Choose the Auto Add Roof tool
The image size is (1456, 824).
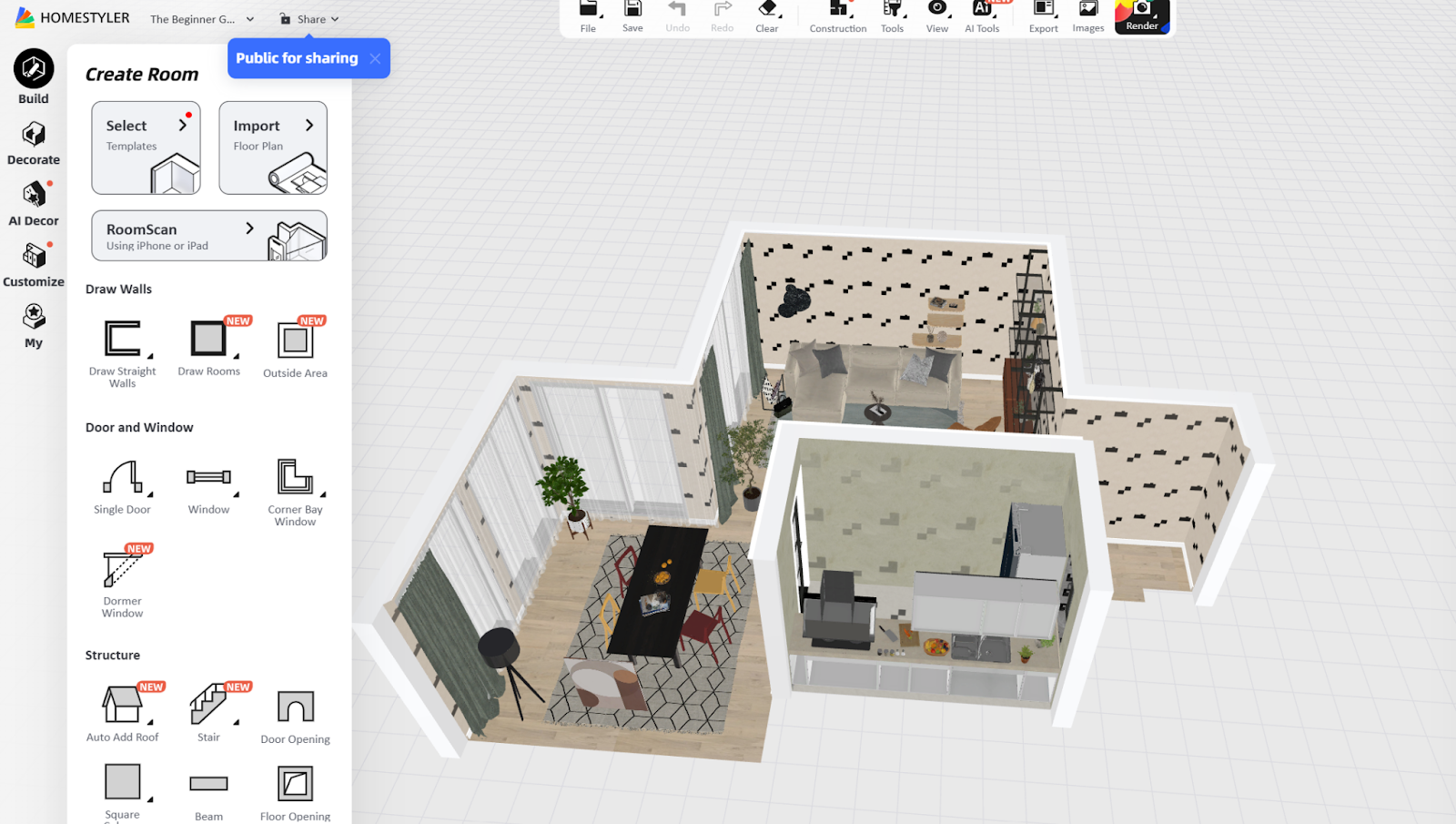[x=123, y=714]
